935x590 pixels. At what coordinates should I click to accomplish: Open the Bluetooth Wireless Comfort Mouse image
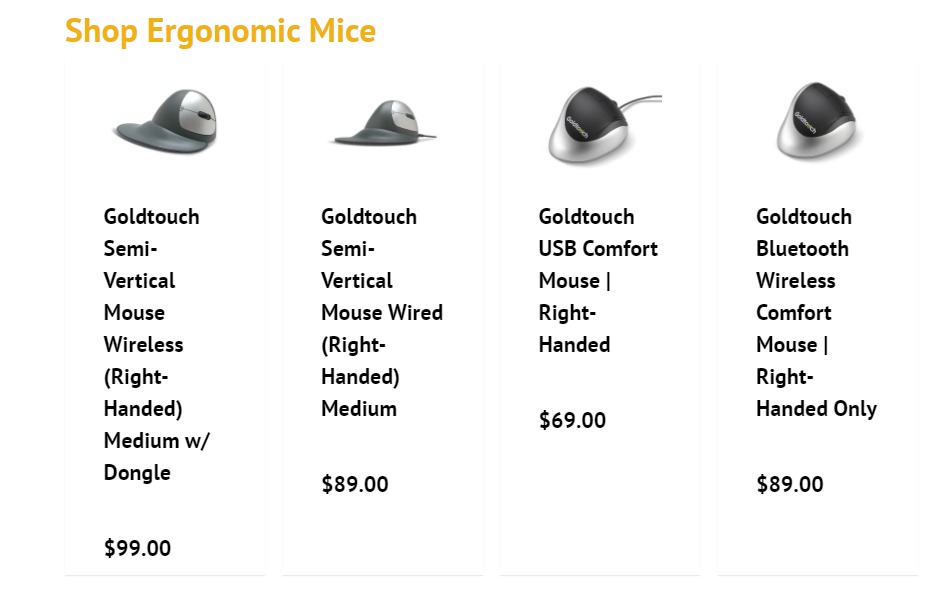818,122
